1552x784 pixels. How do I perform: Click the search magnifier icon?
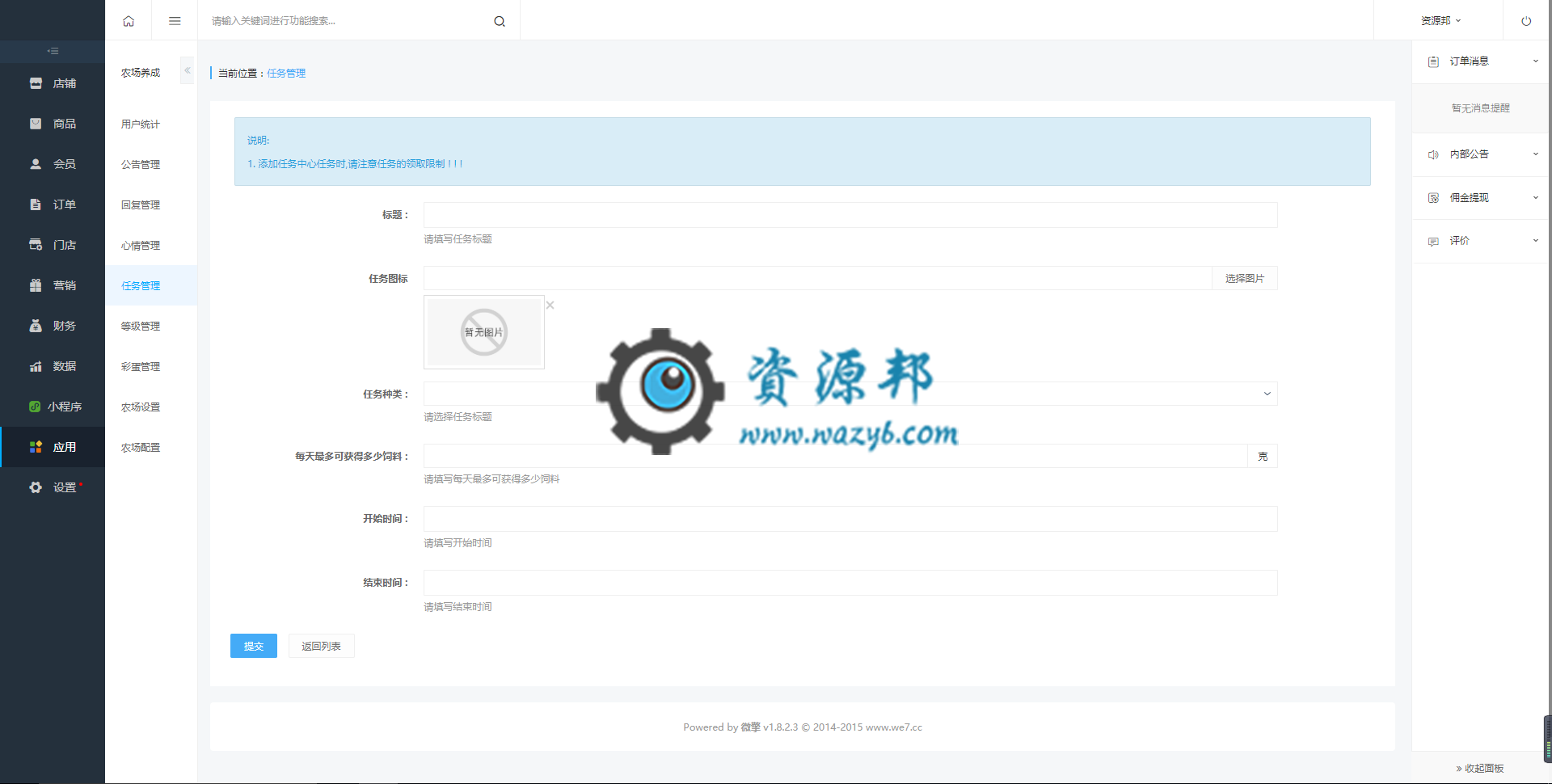[x=500, y=21]
